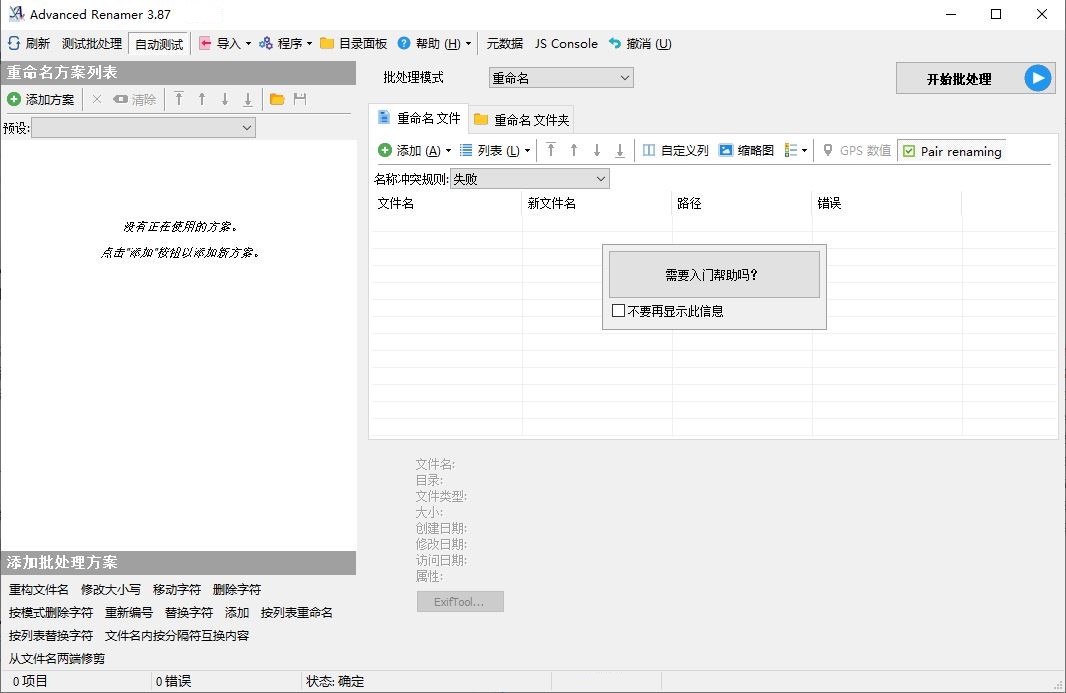Switch to the 重命名 文件 tab

(x=419, y=118)
